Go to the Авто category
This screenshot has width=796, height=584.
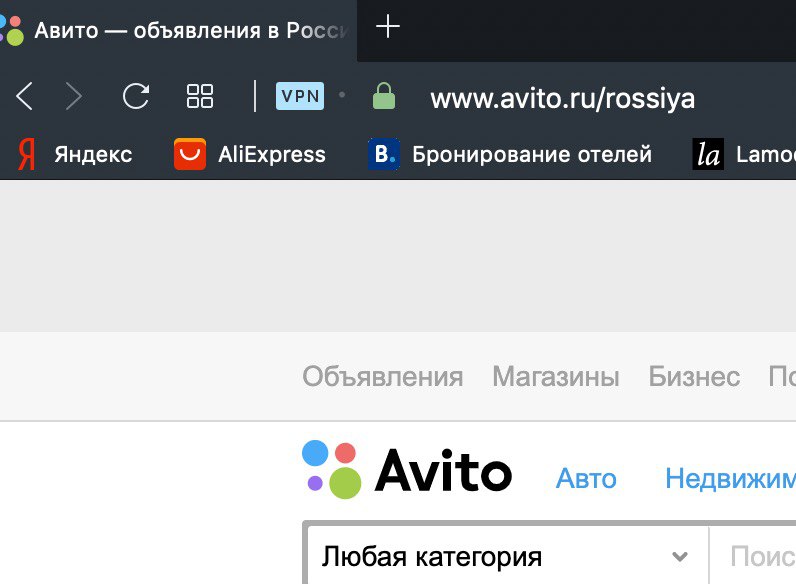coord(586,478)
